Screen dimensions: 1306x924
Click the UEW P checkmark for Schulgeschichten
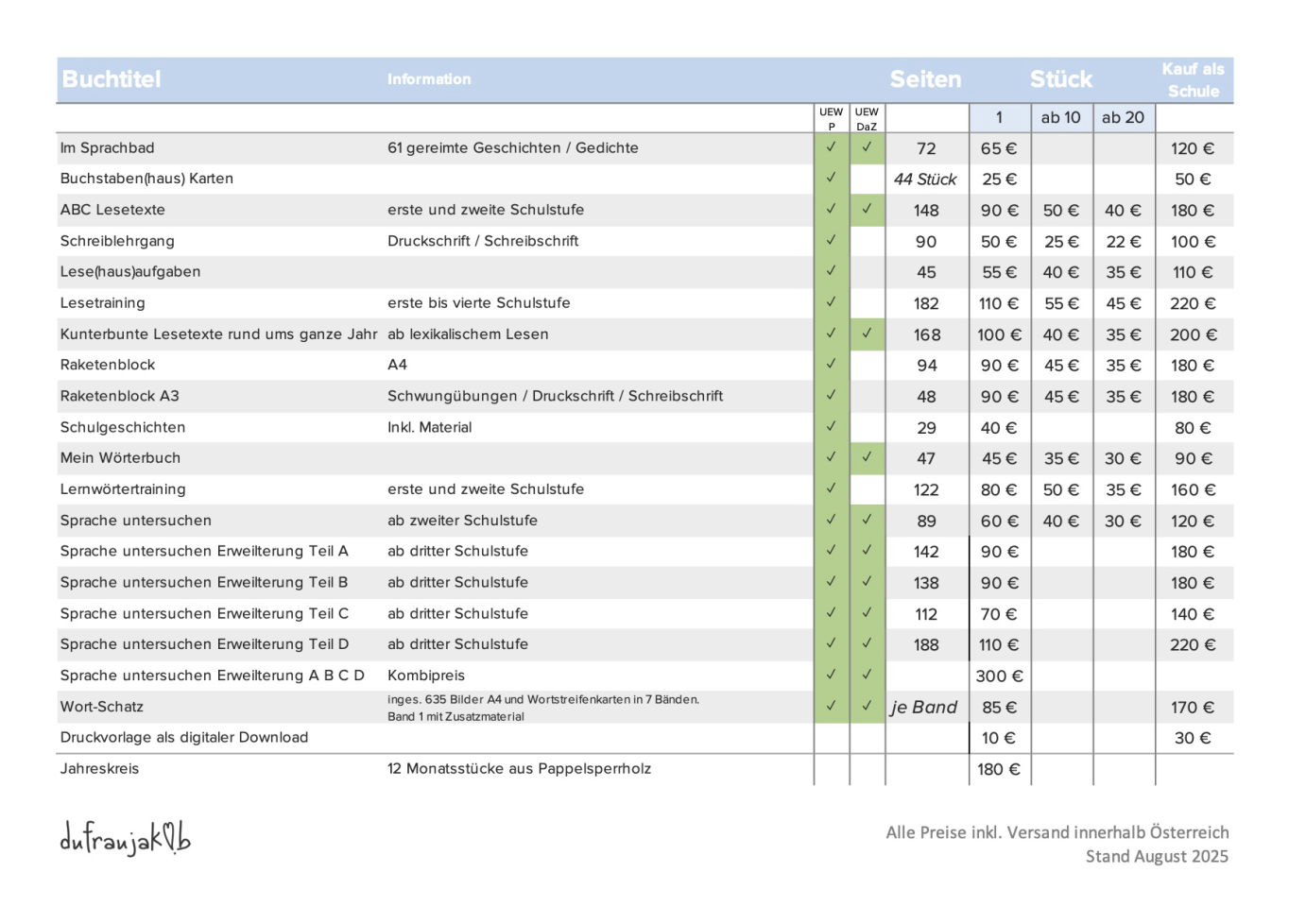pos(831,427)
